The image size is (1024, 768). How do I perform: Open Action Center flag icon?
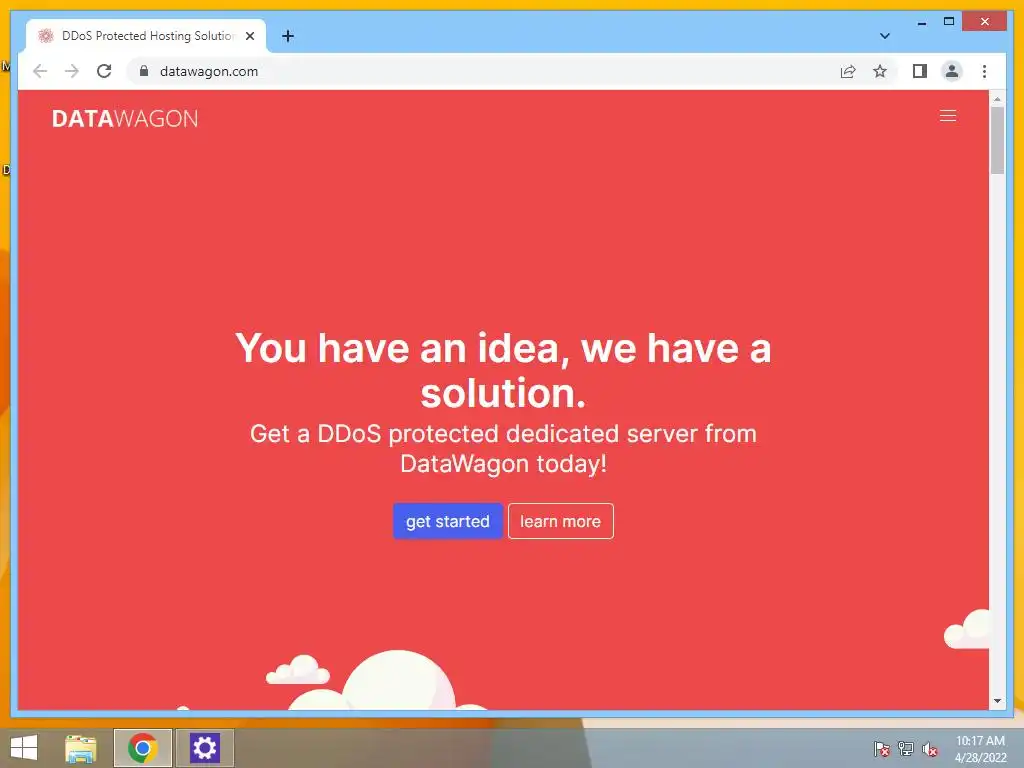click(x=882, y=749)
